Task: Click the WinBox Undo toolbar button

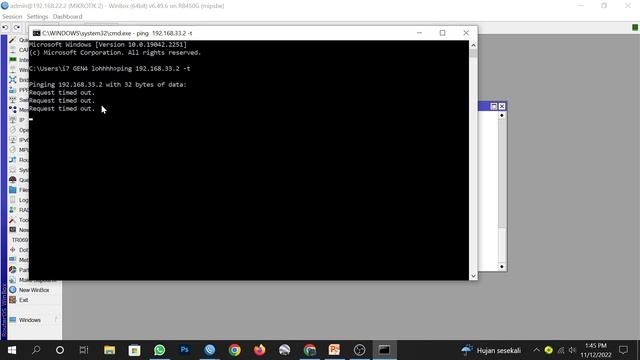Action: tap(5, 27)
